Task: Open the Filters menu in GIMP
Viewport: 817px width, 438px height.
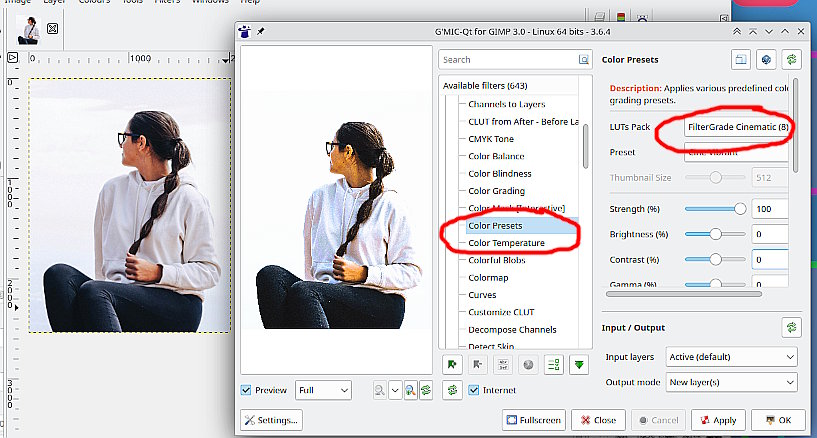Action: (167, 2)
